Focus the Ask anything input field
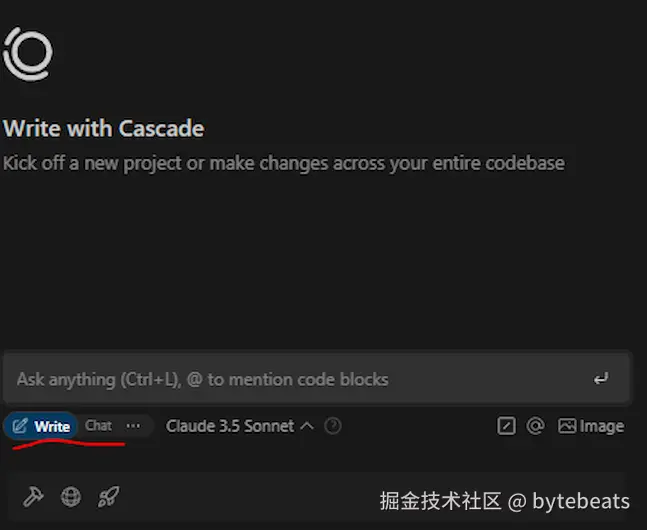The height and width of the screenshot is (530, 647). click(317, 379)
